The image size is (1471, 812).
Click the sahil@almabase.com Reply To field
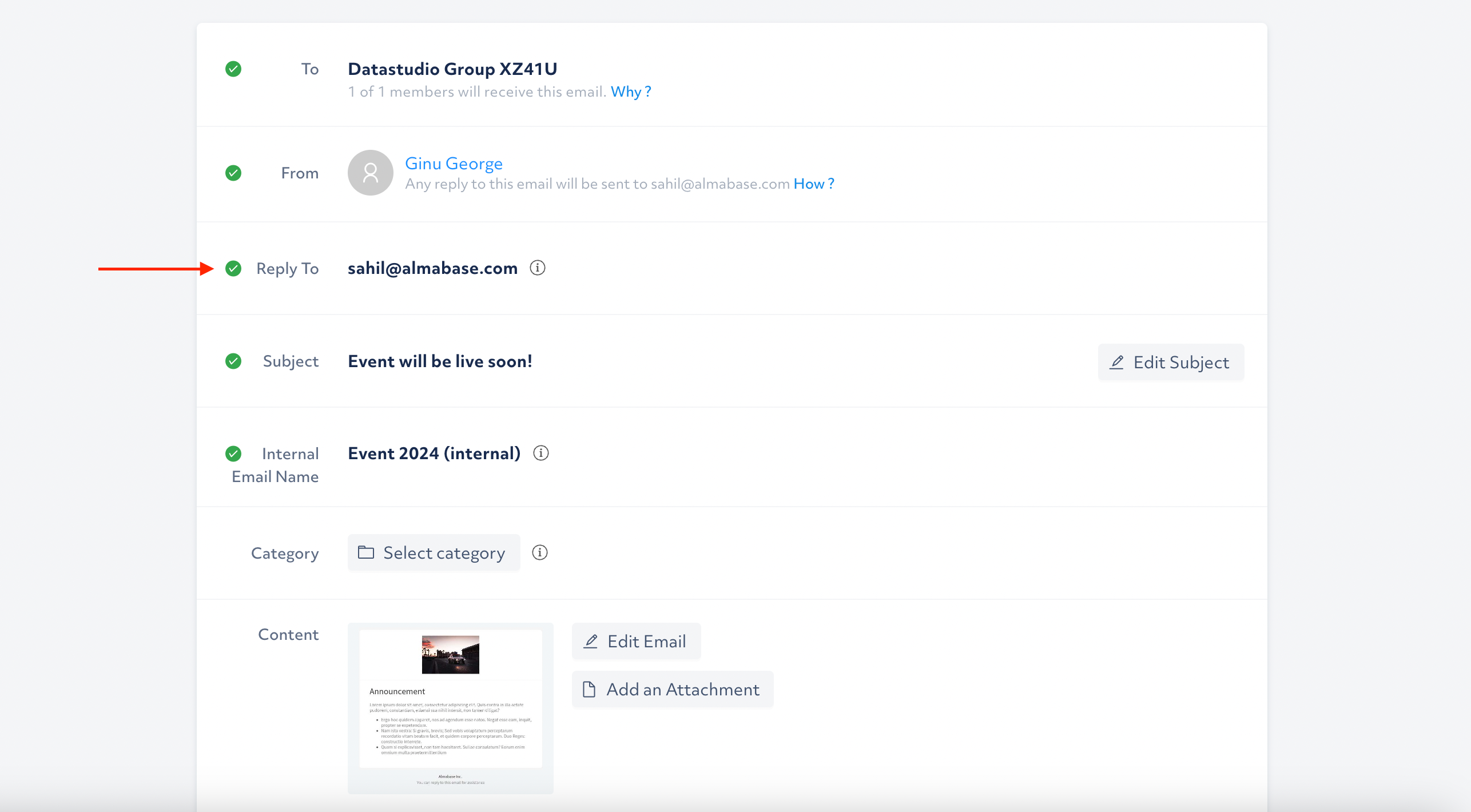(433, 268)
